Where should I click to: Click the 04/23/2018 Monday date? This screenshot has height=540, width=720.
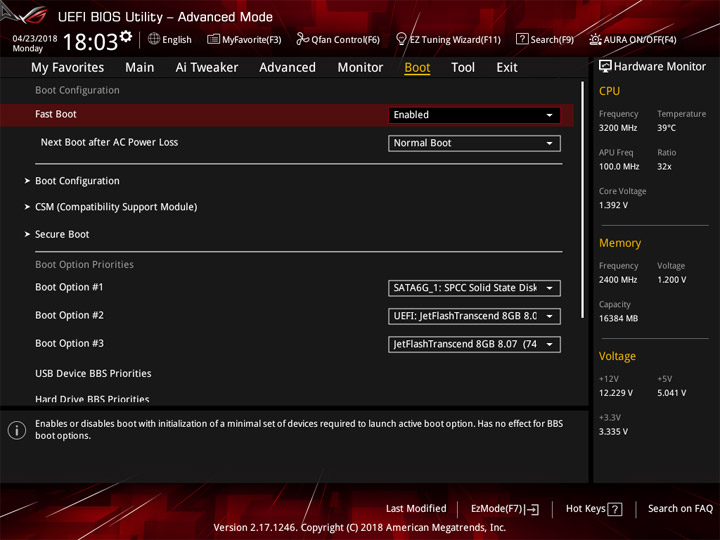[x=34, y=43]
